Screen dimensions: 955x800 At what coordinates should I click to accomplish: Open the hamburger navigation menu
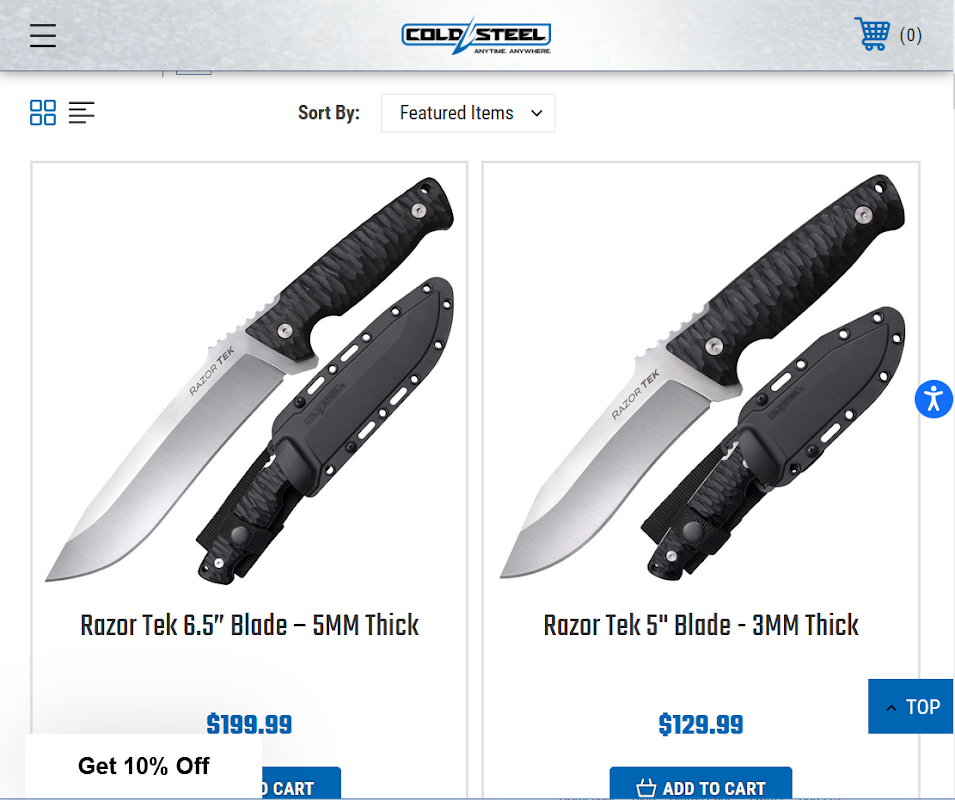click(x=43, y=35)
